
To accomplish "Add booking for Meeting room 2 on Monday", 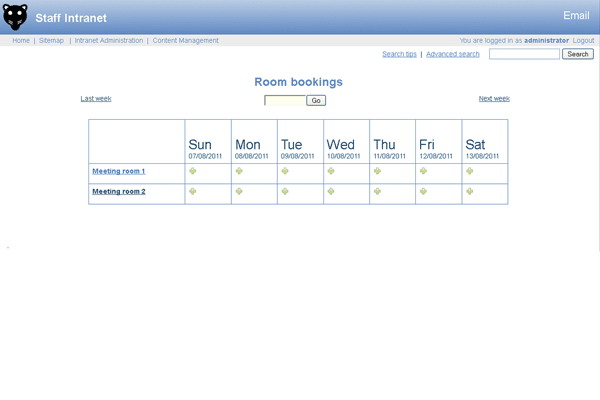I will tap(240, 191).
